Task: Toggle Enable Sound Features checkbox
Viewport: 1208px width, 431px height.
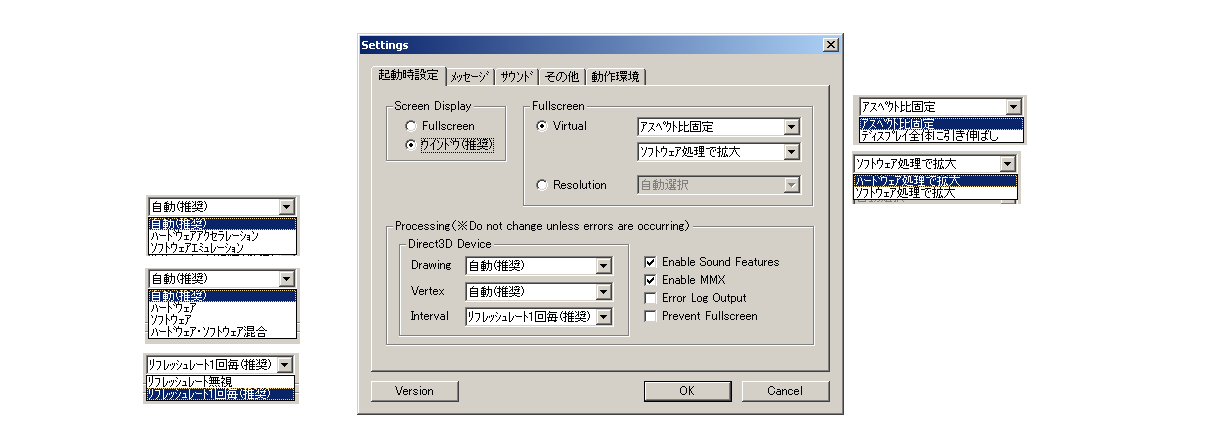Action: [651, 262]
